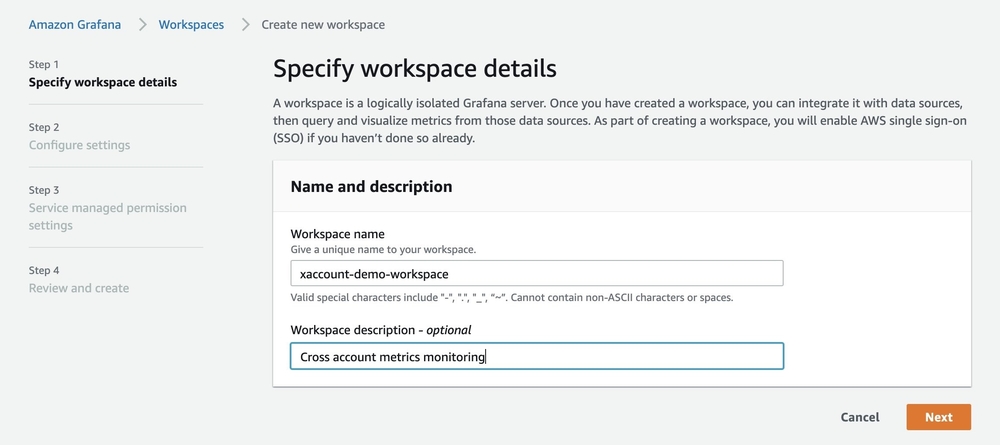Click the Create new workspace breadcrumb text
Image resolution: width=1000 pixels, height=445 pixels.
point(323,25)
